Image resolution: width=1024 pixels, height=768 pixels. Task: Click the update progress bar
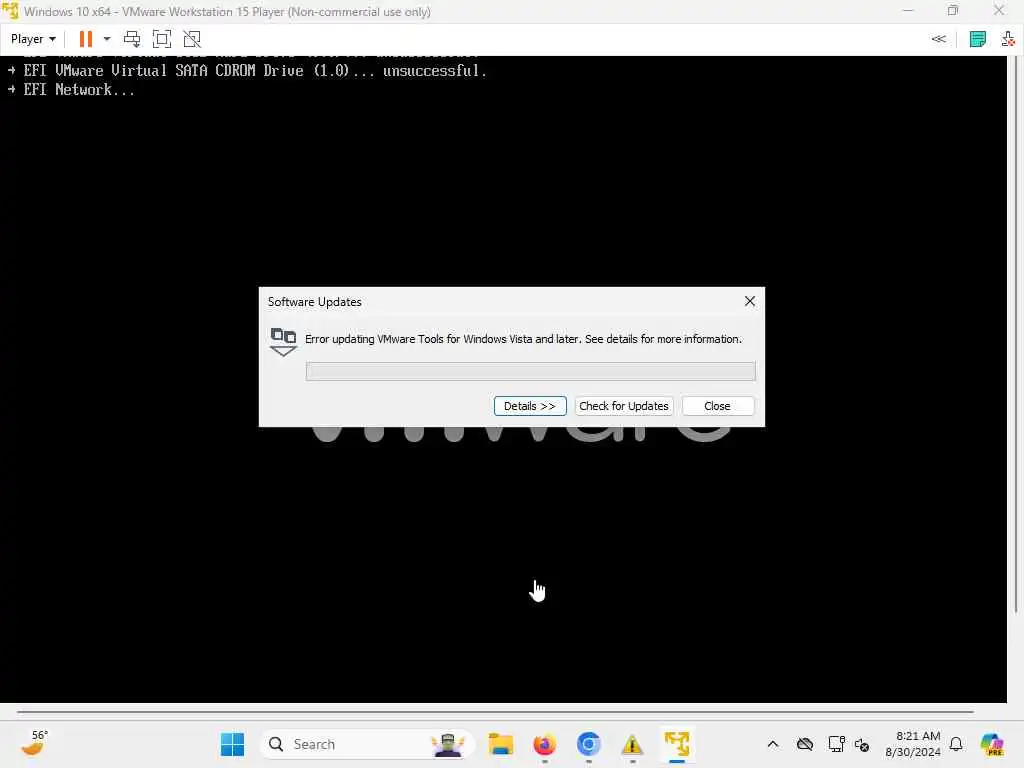coord(530,372)
